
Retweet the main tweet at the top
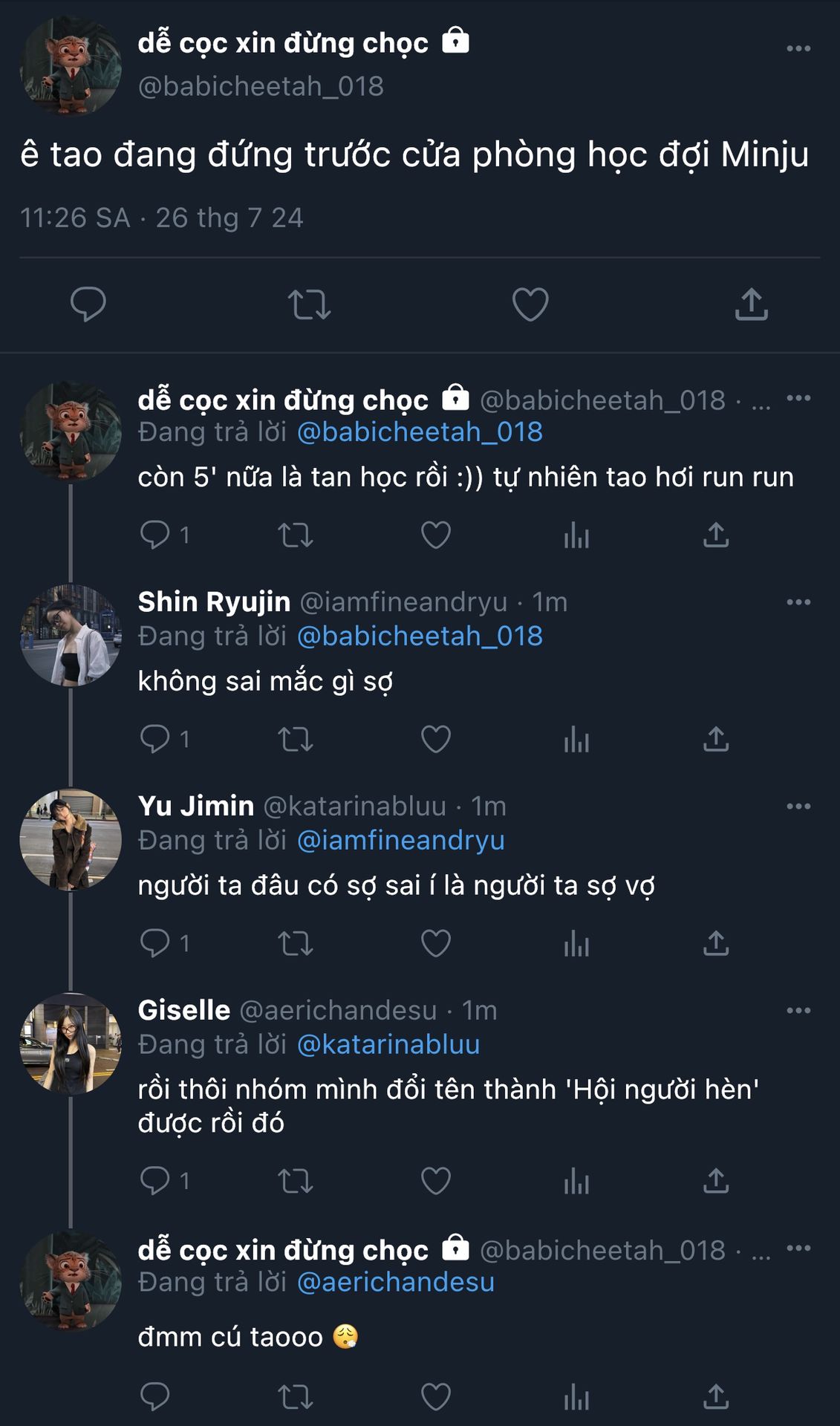point(309,305)
